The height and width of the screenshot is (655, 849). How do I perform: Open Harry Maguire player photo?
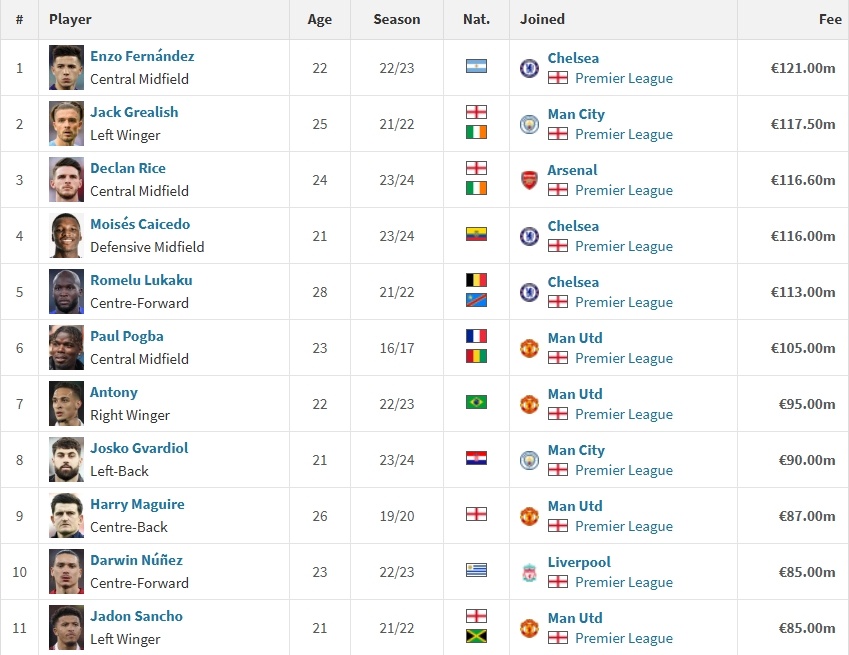66,516
